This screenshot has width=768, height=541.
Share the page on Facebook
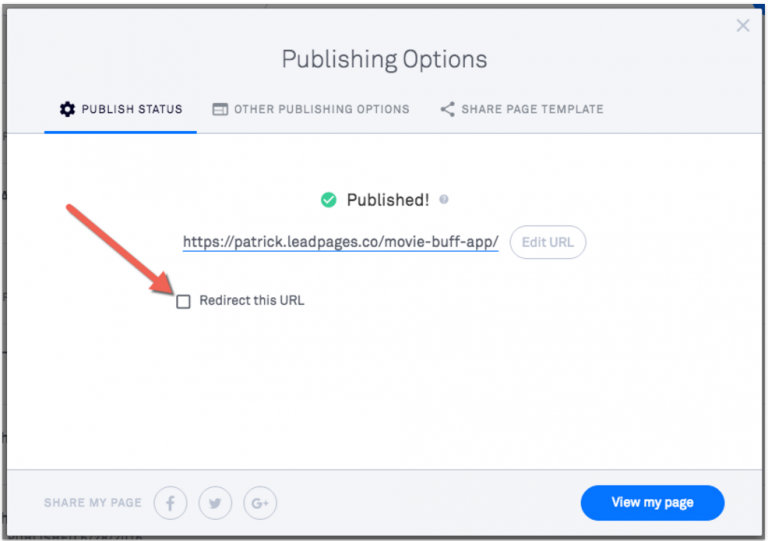coord(170,503)
